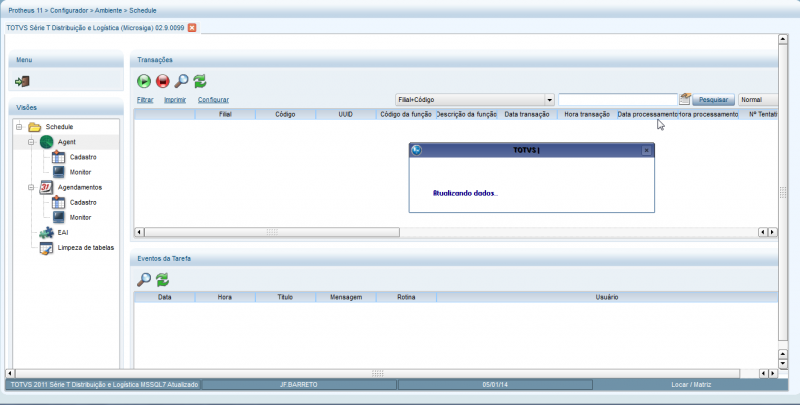Open Limpeza de tabelas item
Screen dimensions: 800x405
click(86, 248)
